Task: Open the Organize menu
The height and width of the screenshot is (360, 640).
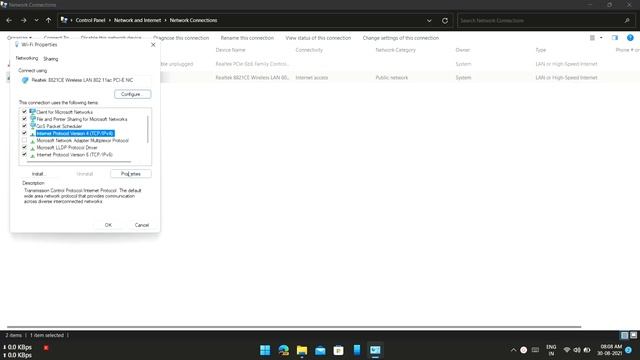Action: [19, 38]
